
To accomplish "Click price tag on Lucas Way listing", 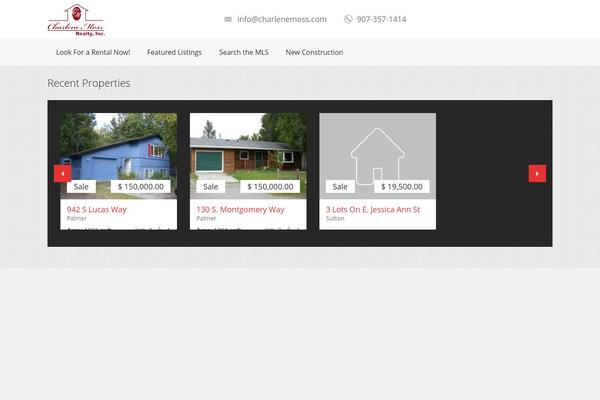I will click(x=141, y=187).
